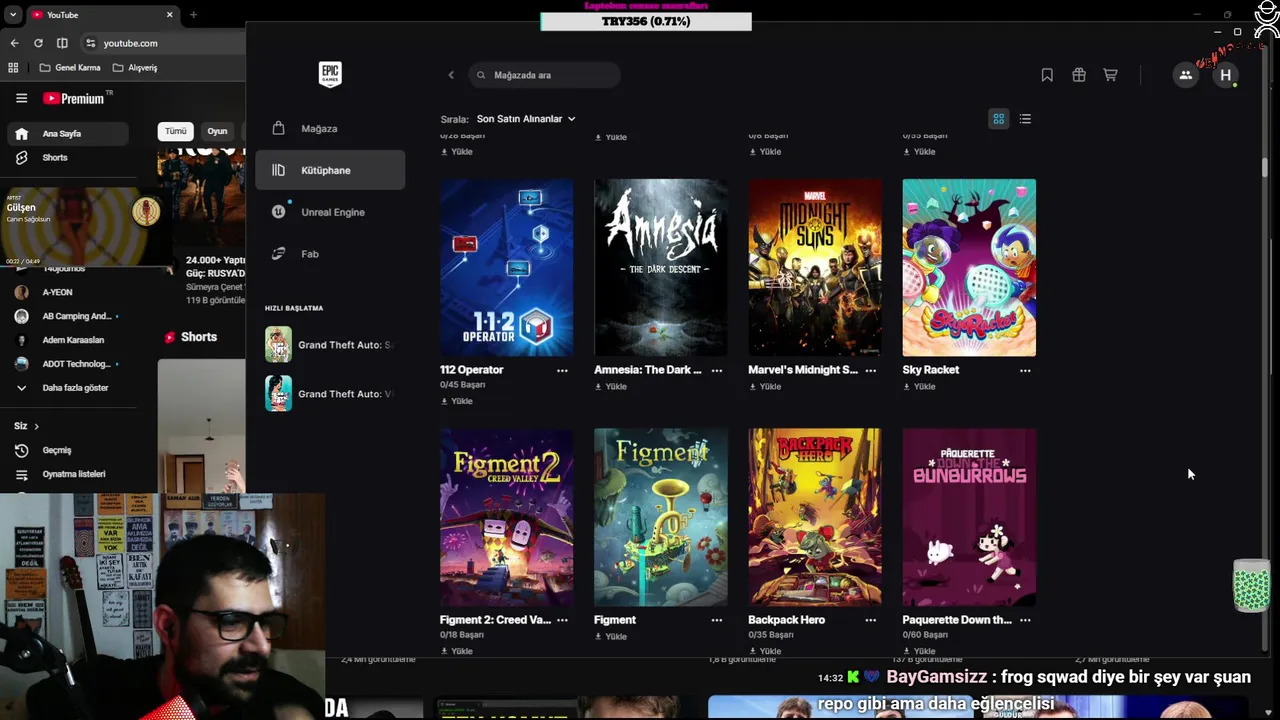Open a new browser tab
Image resolution: width=1280 pixels, height=720 pixels.
pos(193,15)
